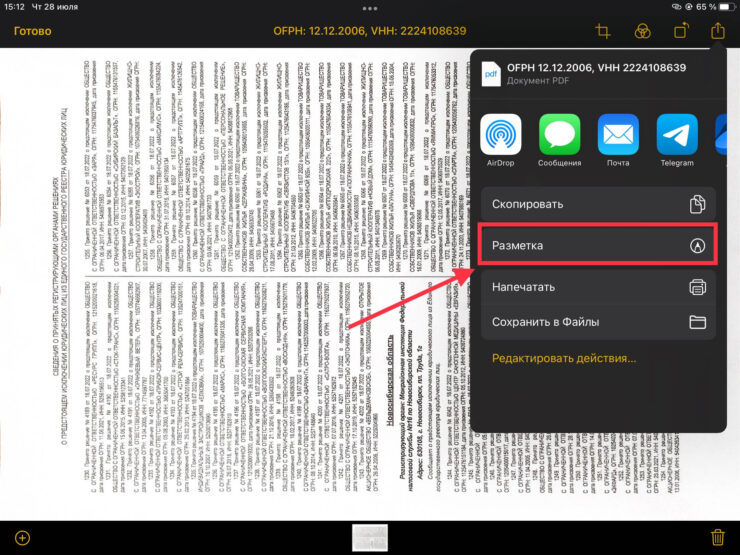Select Скопировать from the share menu
Viewport: 740px width, 555px height.
coord(598,204)
